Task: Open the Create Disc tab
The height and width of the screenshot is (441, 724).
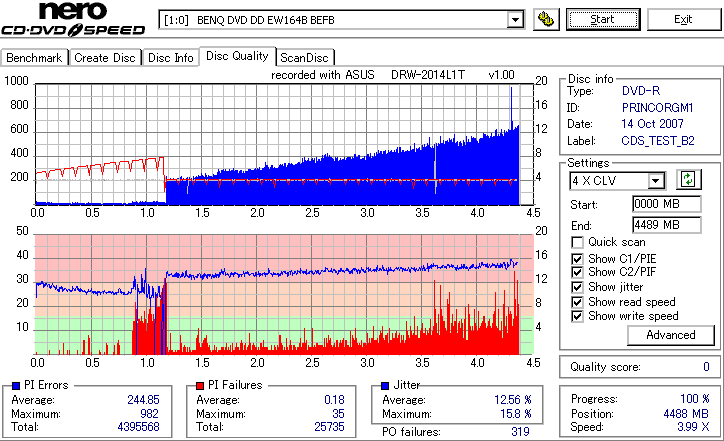Action: click(x=105, y=58)
